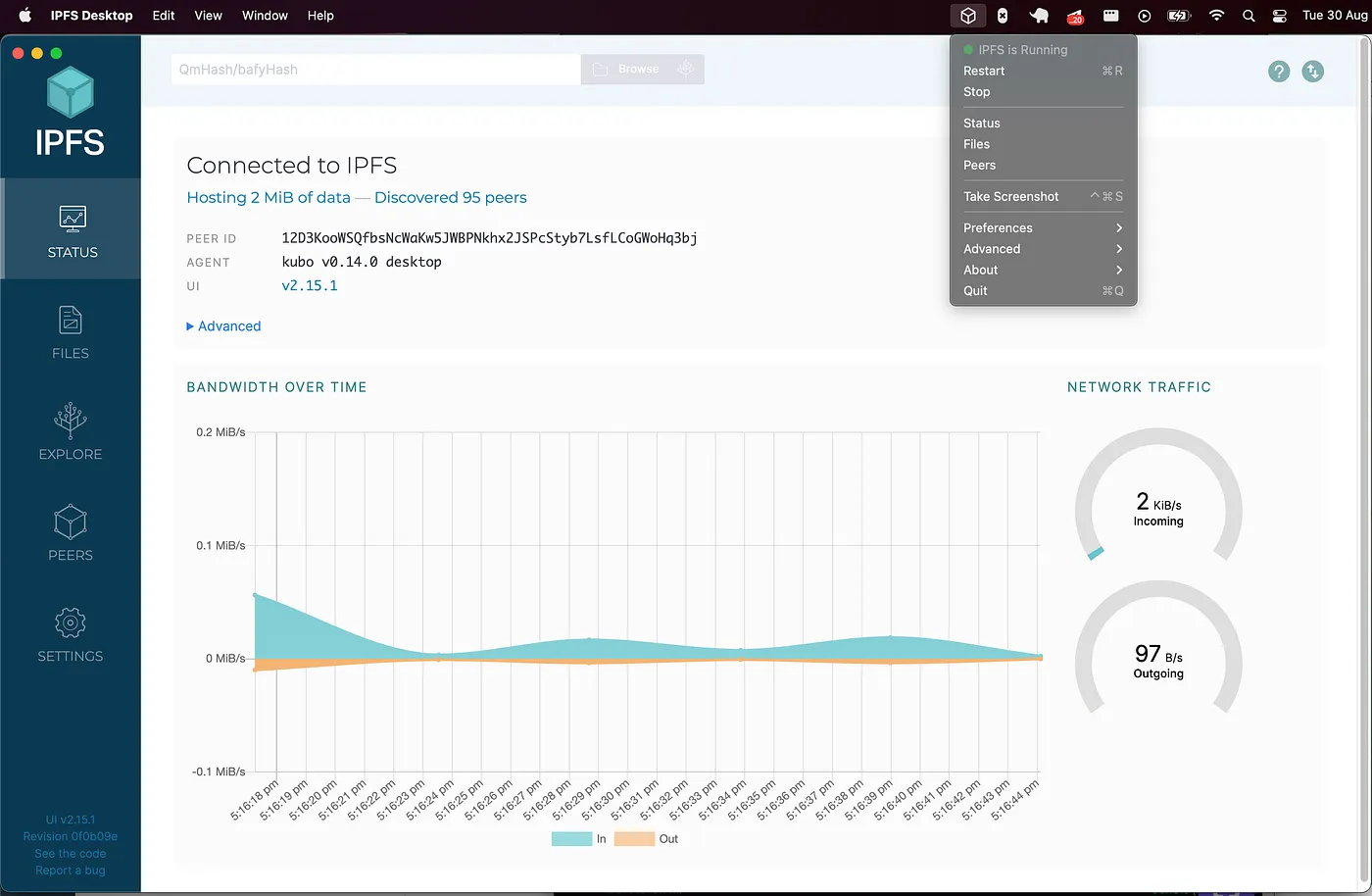Open Settings gear in the sidebar
The image size is (1372, 896).
(x=71, y=622)
